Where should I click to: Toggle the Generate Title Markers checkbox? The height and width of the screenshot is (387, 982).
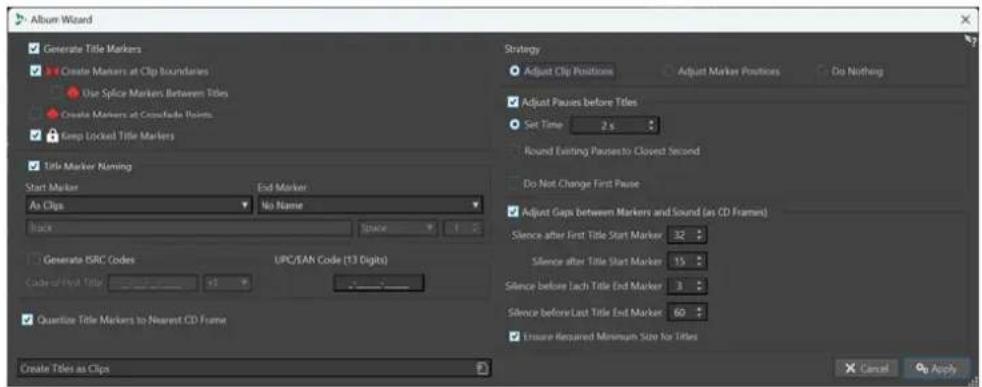tap(34, 48)
